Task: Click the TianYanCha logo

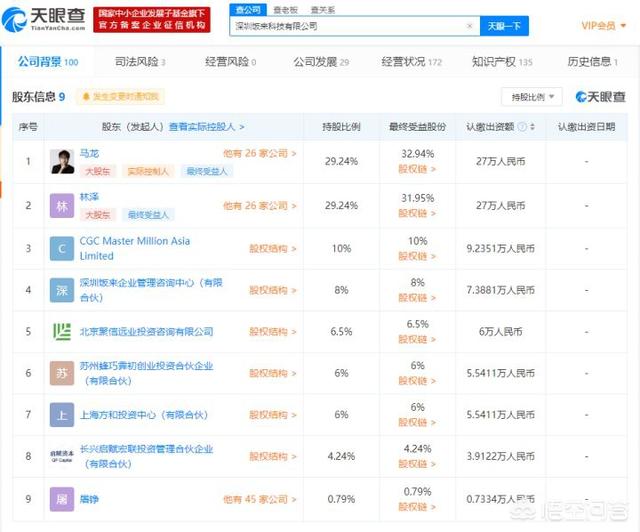Action: (43, 19)
